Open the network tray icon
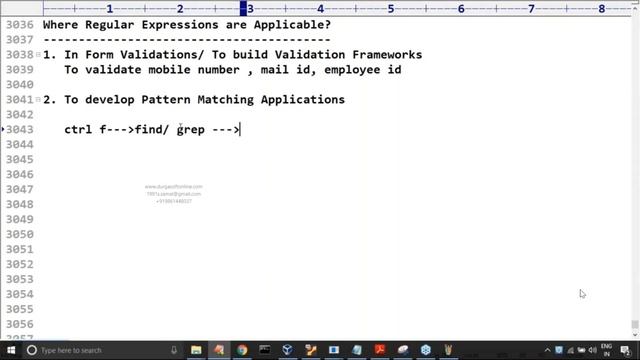Screen dimensions: 640x360 571,350
